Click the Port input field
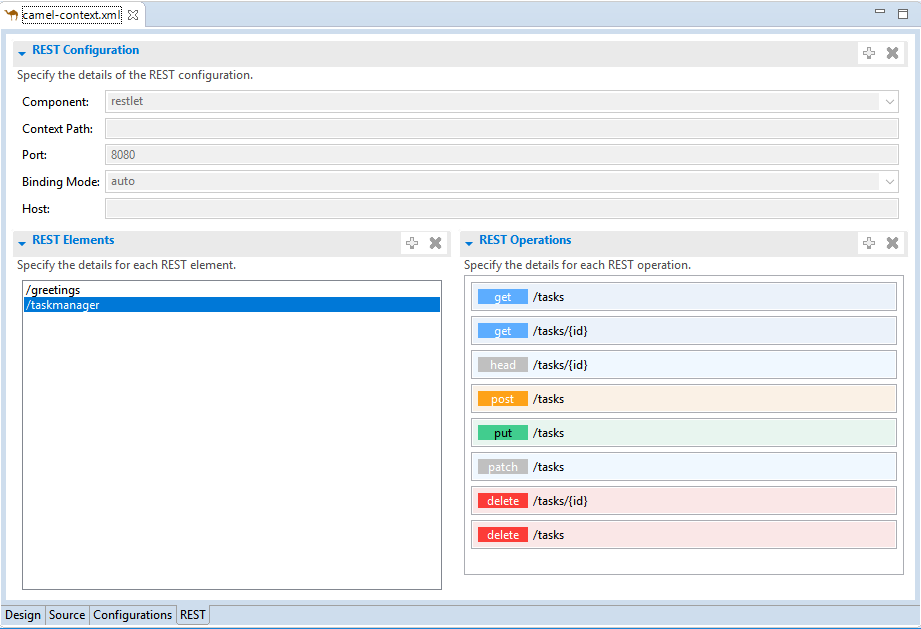921x629 pixels. click(x=500, y=155)
